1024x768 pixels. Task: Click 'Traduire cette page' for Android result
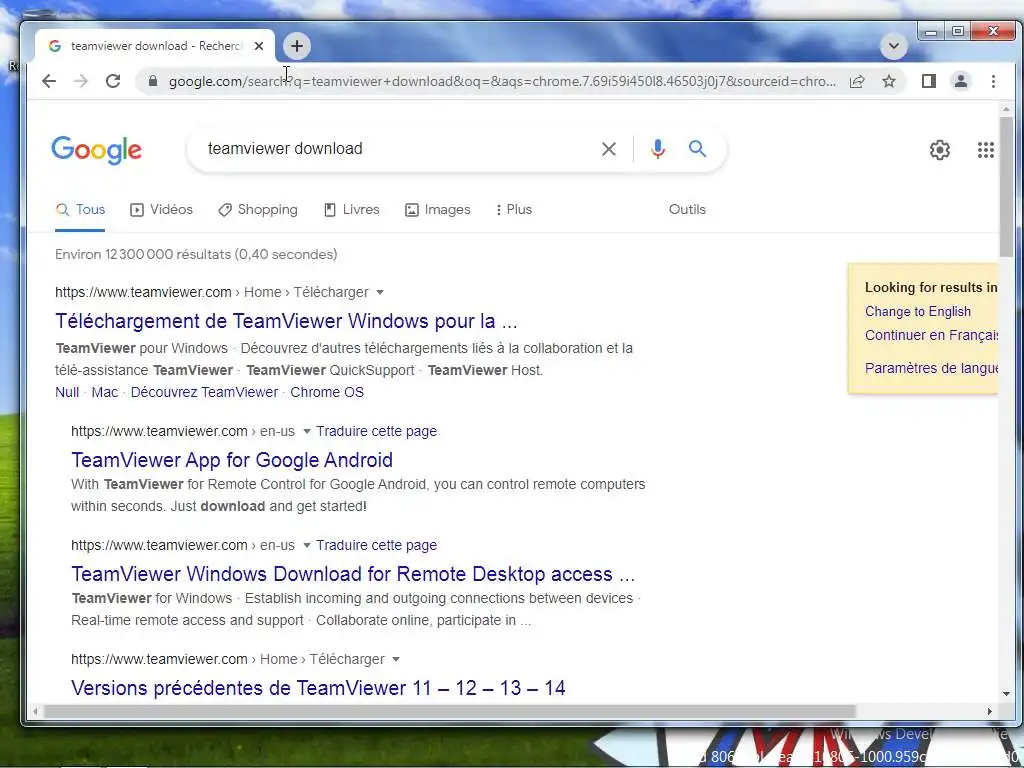coord(377,431)
